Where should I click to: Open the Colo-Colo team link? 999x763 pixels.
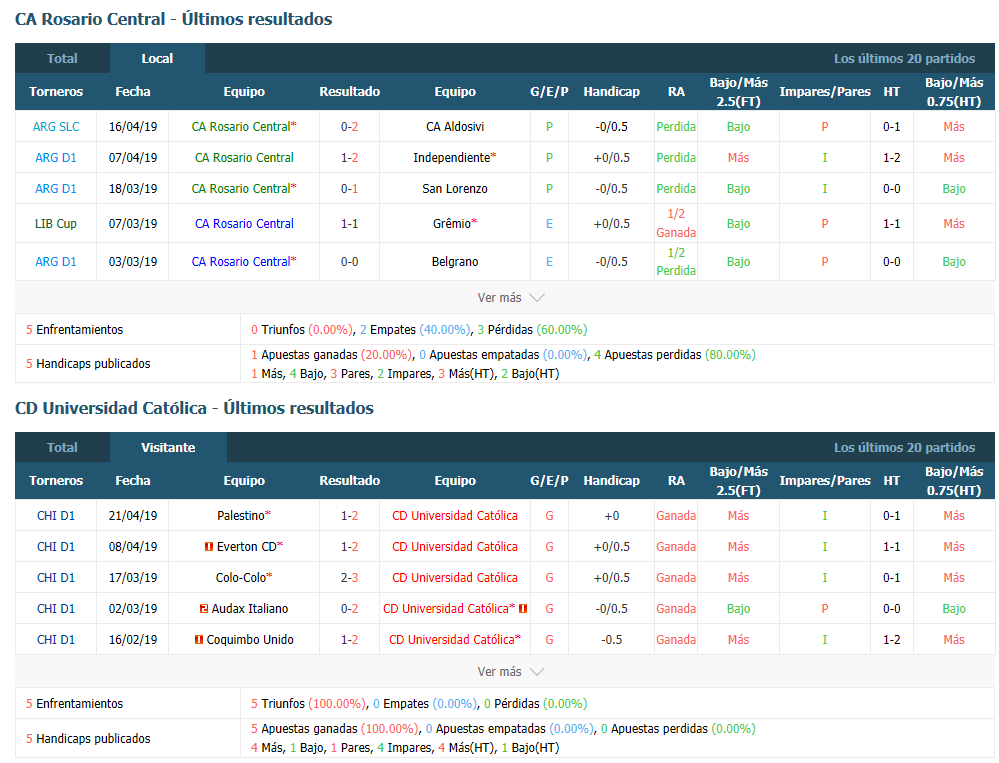pyautogui.click(x=241, y=578)
